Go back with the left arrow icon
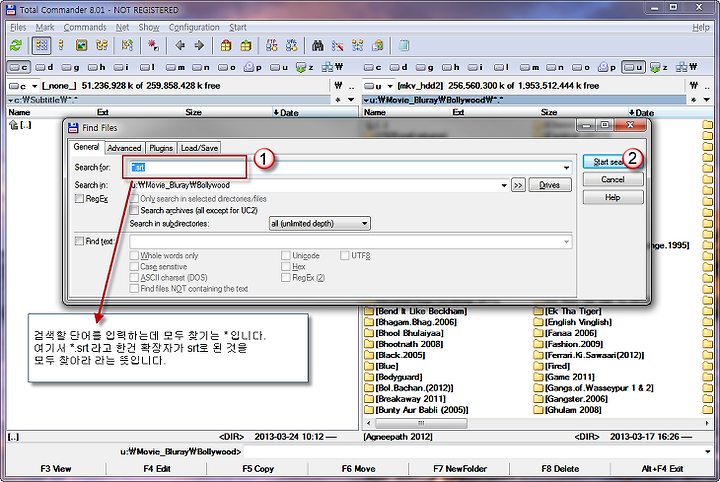The height and width of the screenshot is (482, 720). (x=180, y=45)
